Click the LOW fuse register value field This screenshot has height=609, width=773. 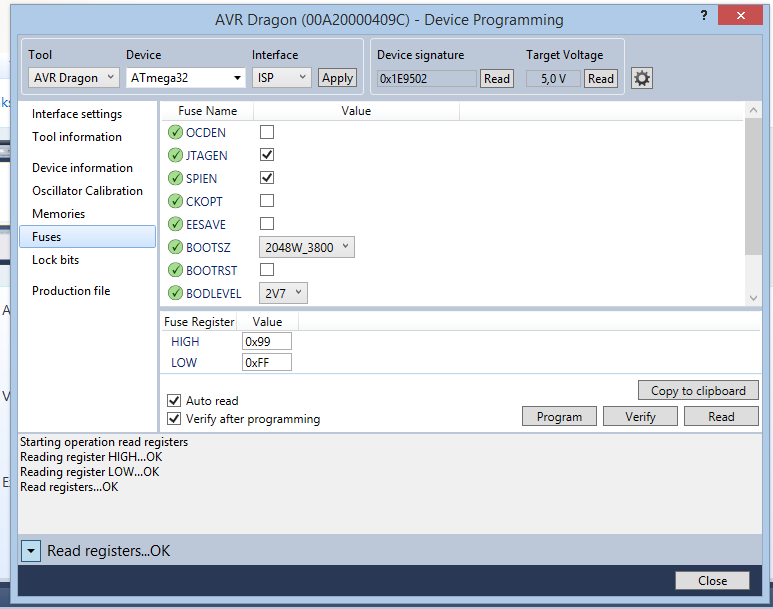click(267, 362)
